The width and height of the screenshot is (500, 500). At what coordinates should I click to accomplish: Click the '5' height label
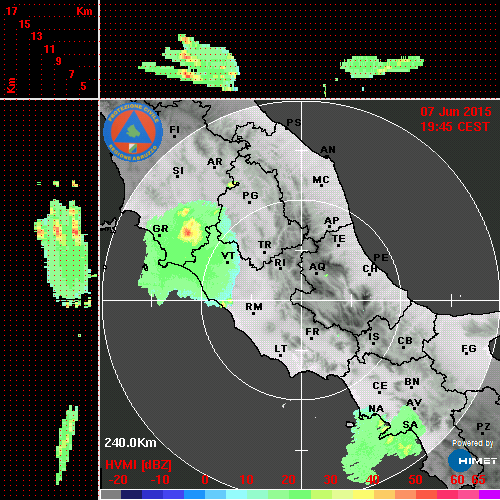(83, 86)
